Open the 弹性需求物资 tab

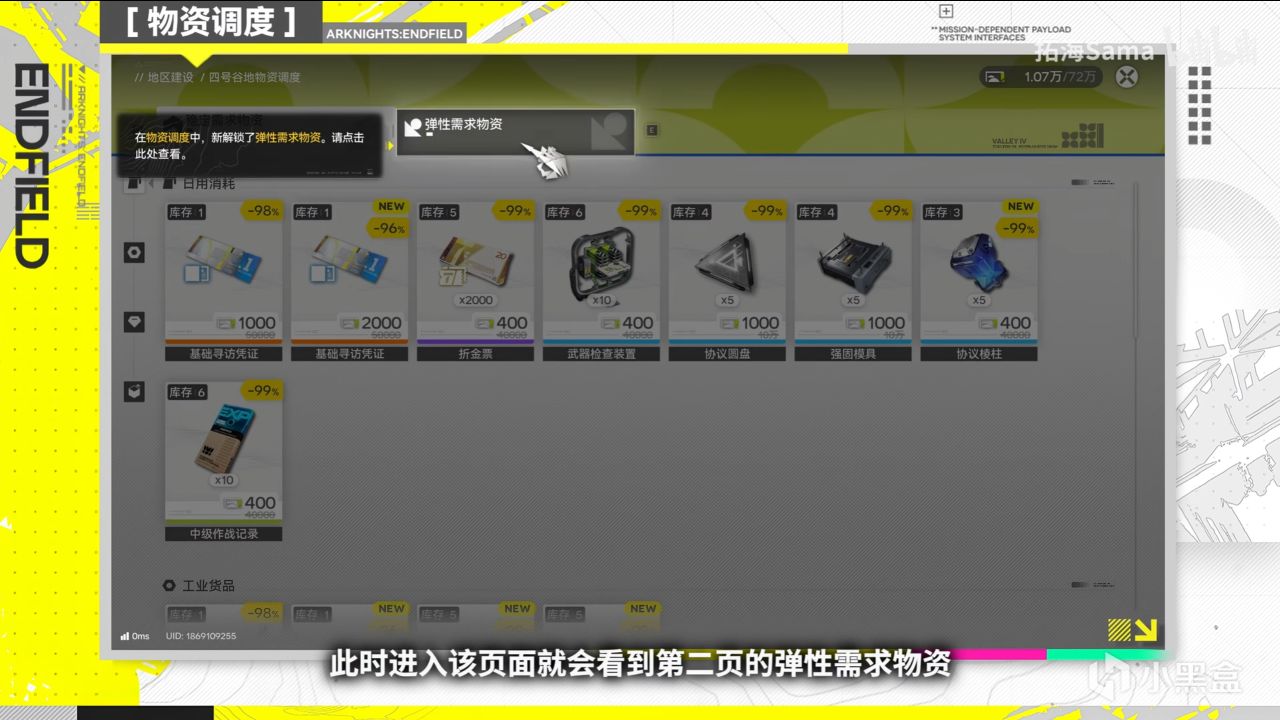click(516, 132)
